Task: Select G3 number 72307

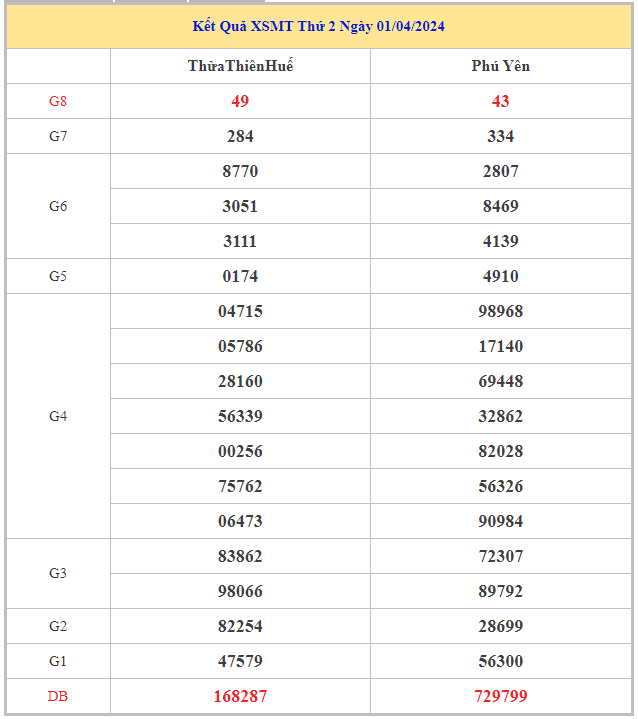Action: click(500, 556)
